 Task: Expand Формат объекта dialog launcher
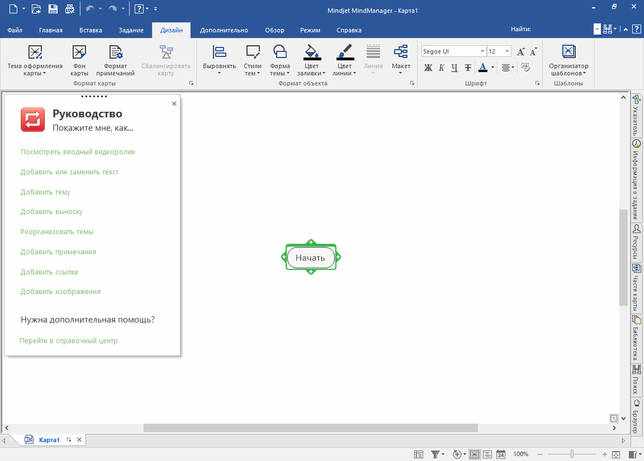(412, 83)
